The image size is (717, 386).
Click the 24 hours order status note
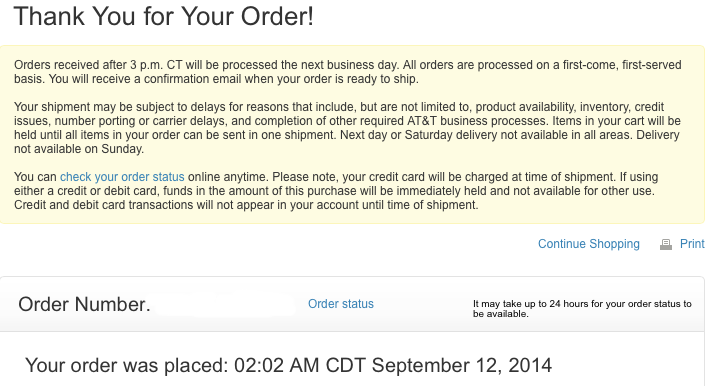pyautogui.click(x=582, y=309)
